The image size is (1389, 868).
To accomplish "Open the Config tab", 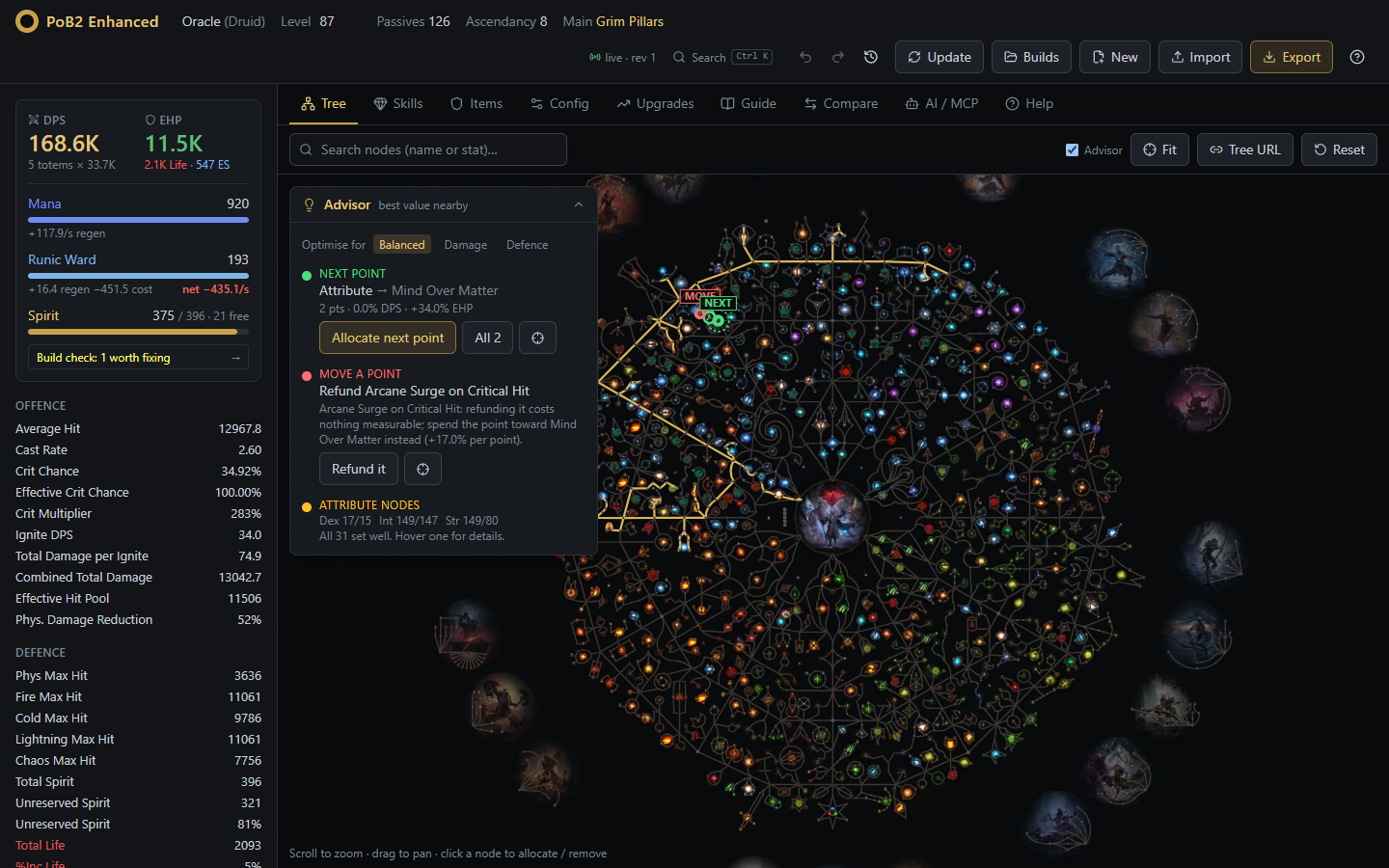I will [559, 103].
